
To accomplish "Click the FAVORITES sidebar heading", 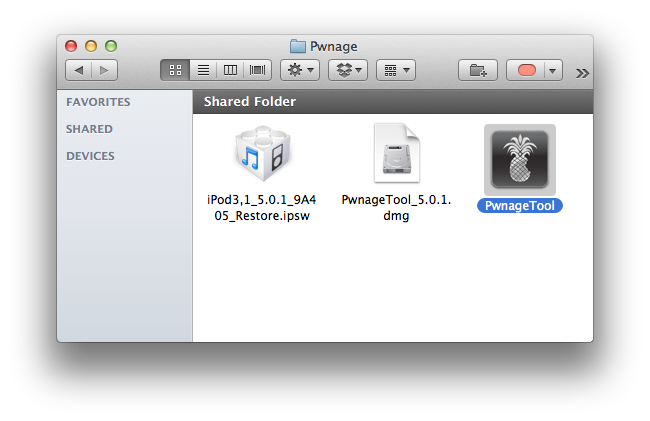I will tap(98, 102).
